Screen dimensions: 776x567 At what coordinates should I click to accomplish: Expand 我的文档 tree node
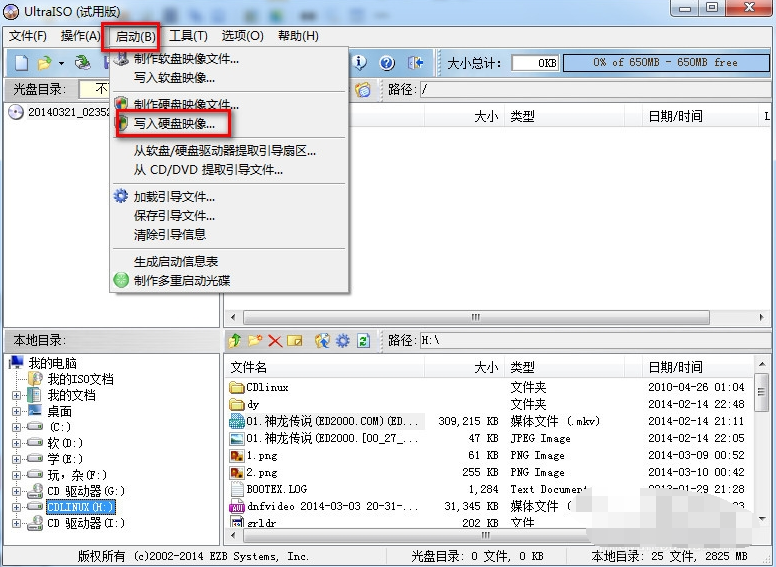click(16, 395)
